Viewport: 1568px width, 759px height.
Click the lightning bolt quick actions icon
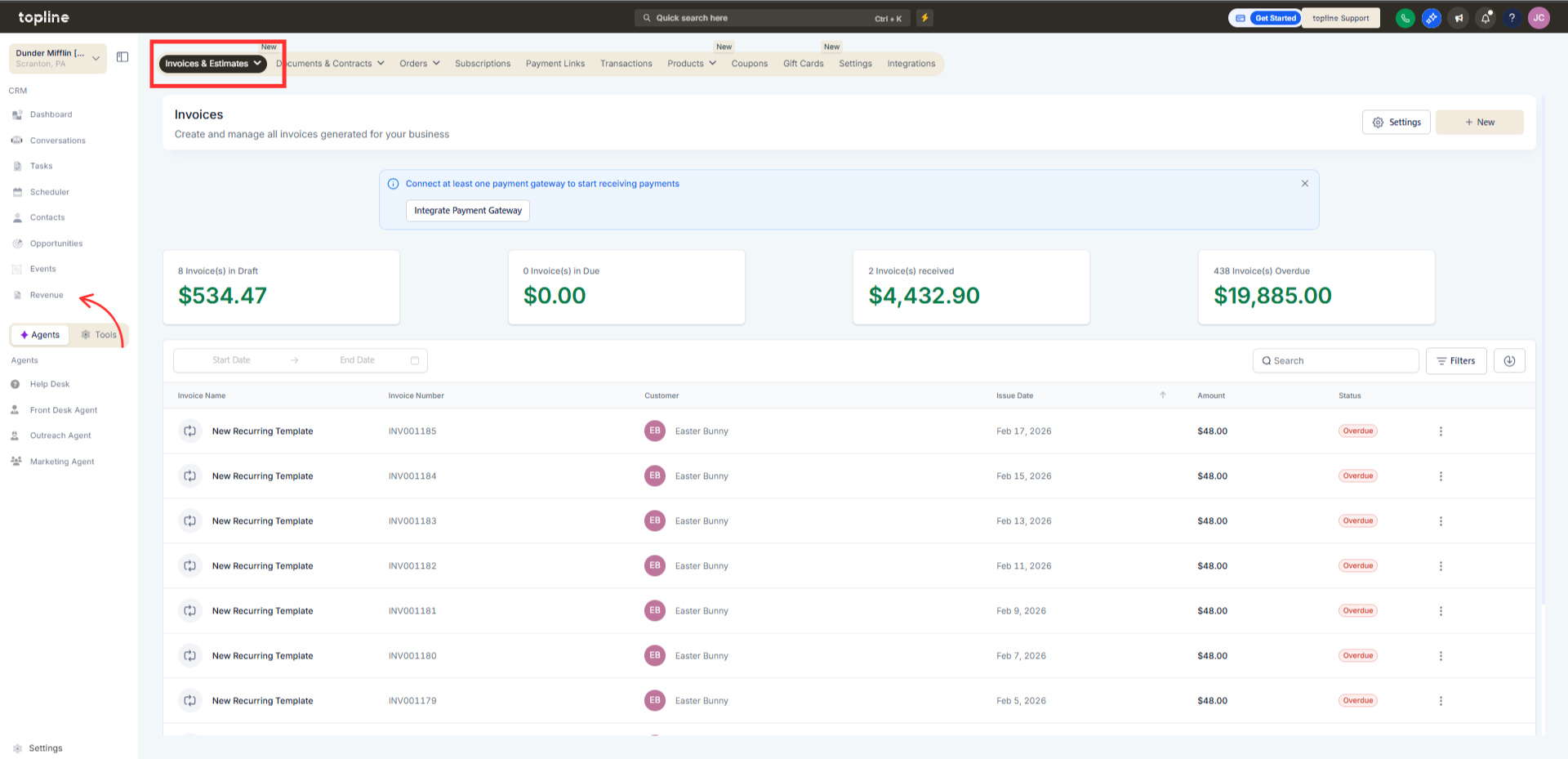point(924,18)
